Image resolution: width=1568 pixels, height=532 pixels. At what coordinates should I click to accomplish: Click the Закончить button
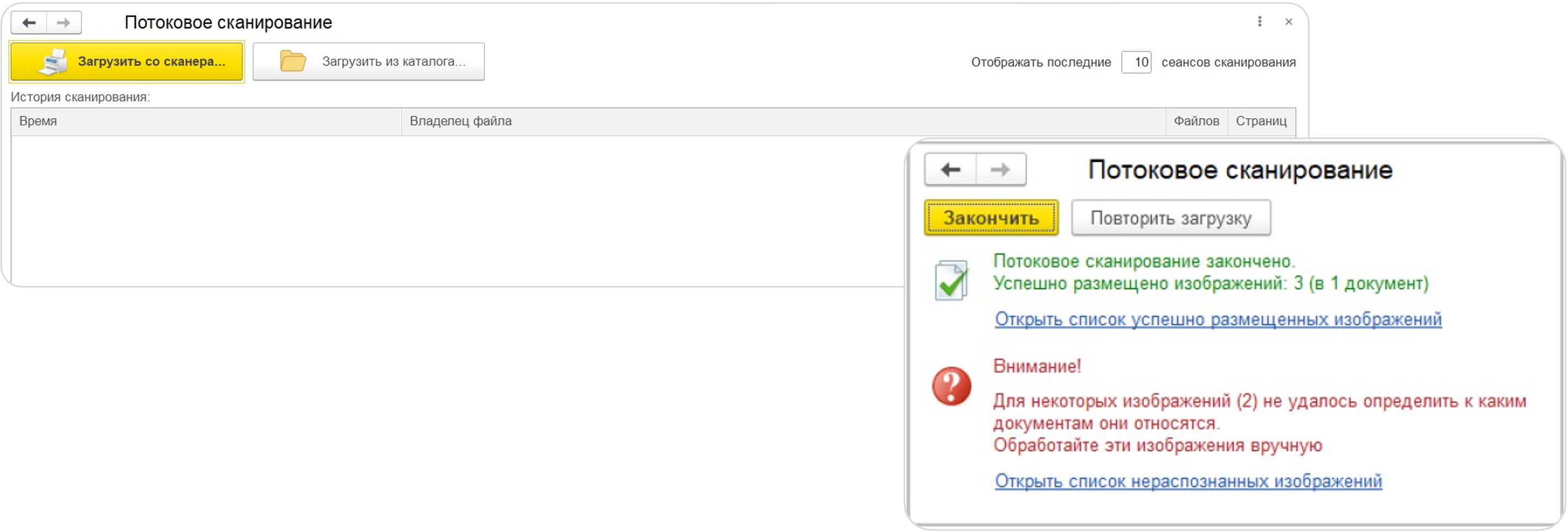pos(991,218)
